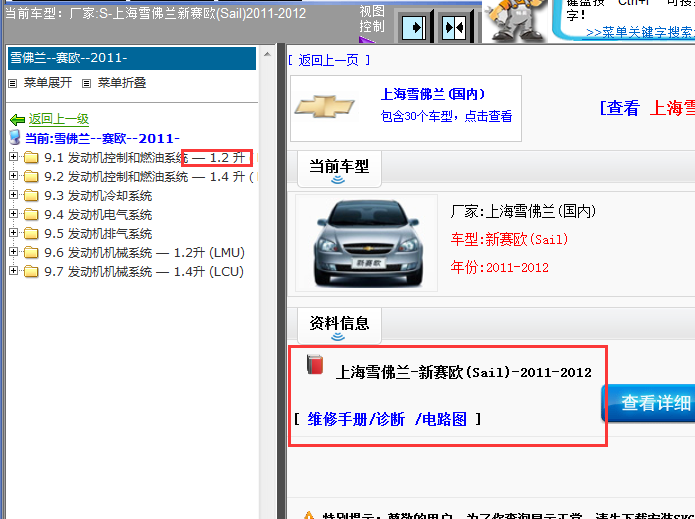Screen dimensions: 695x519
Task: Click the 返回上一级 link
Action: pos(59,119)
